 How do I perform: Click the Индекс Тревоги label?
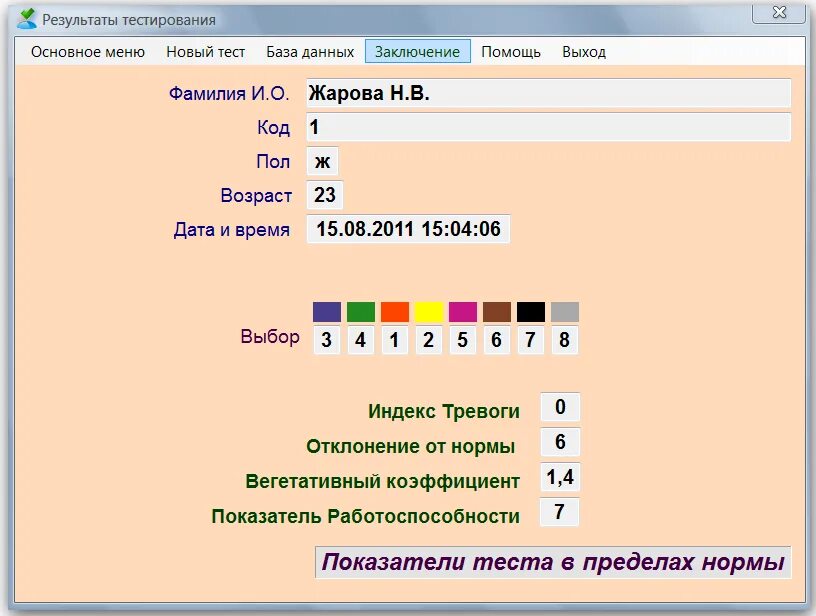[x=444, y=411]
